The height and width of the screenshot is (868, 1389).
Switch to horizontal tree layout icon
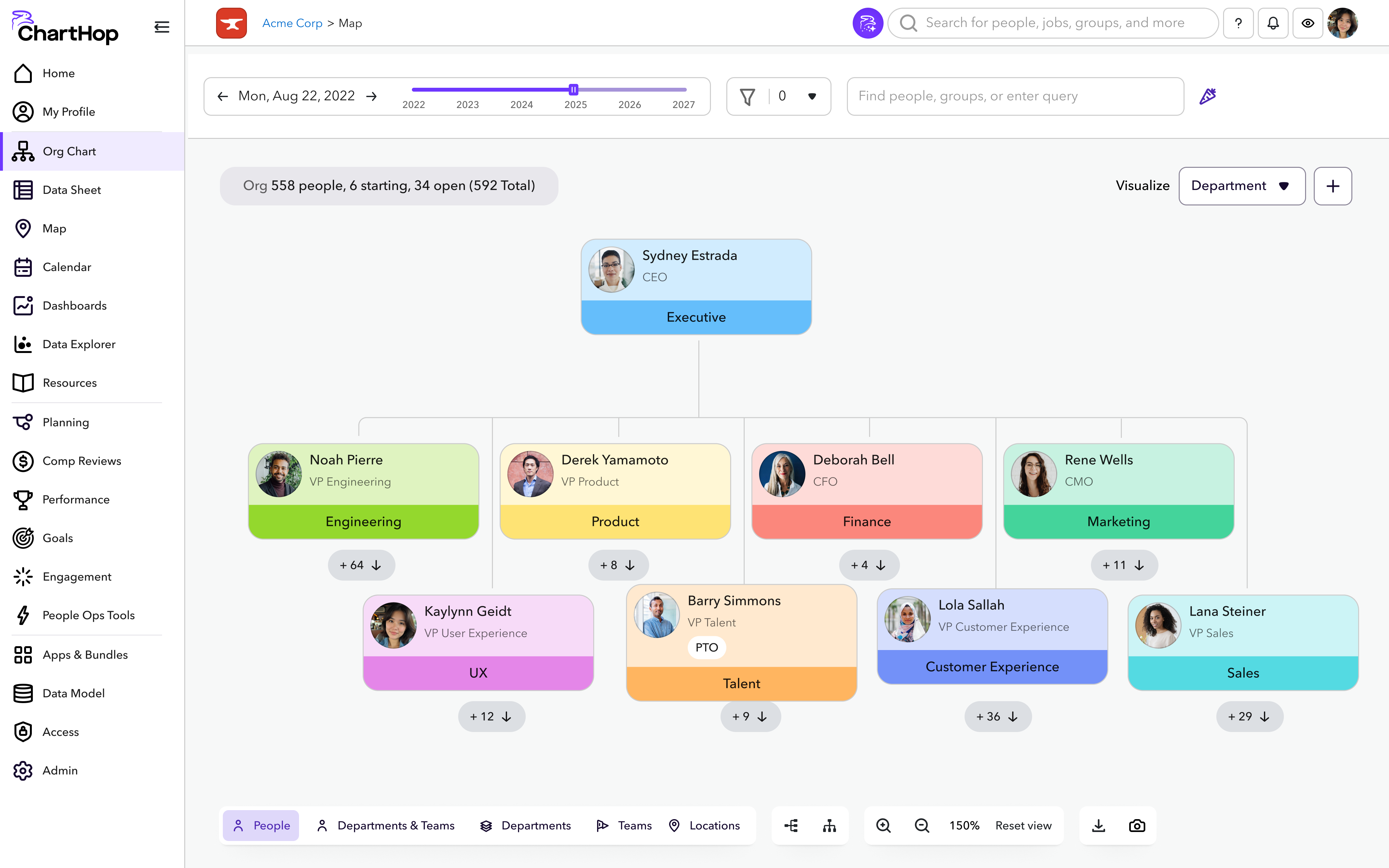click(791, 826)
